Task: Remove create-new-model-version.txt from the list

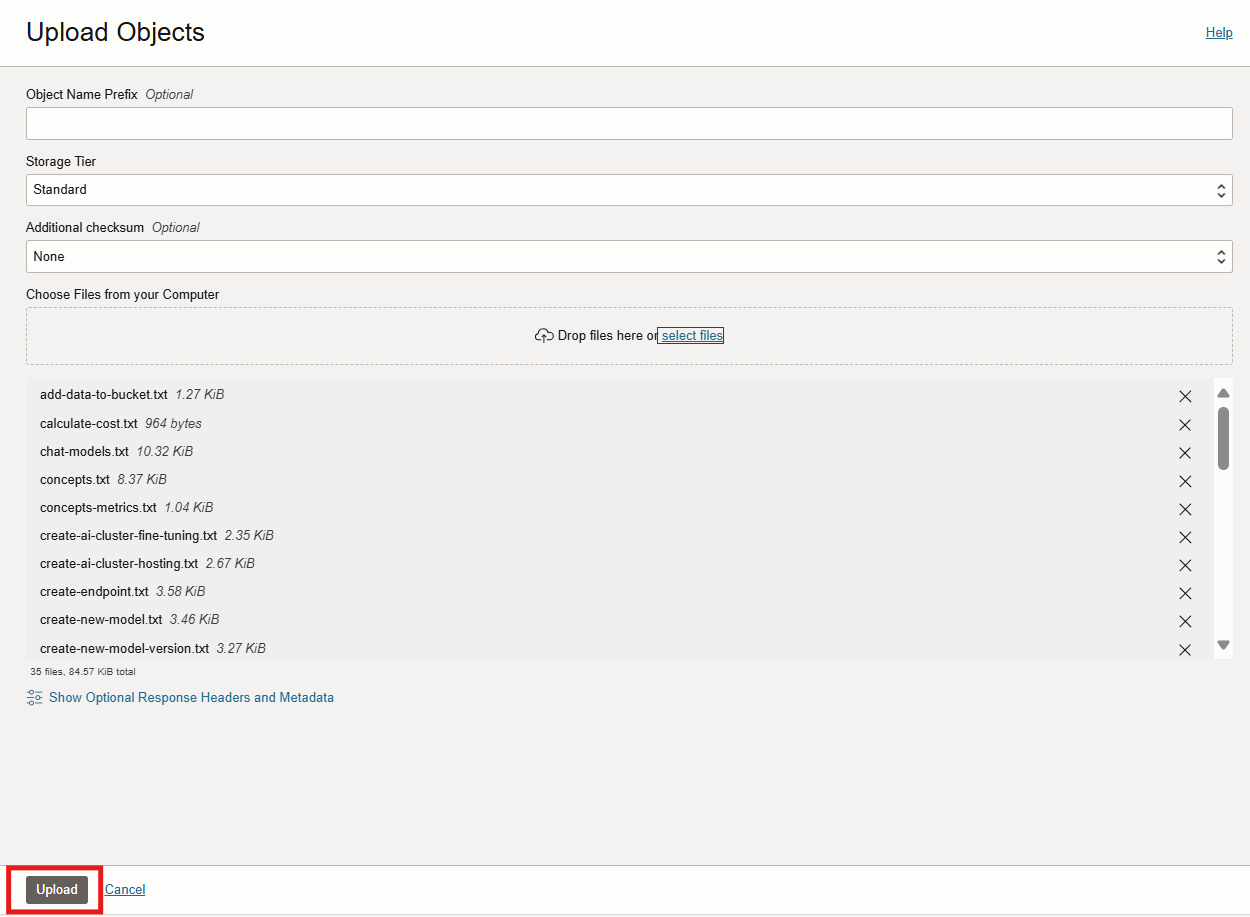Action: (x=1185, y=650)
